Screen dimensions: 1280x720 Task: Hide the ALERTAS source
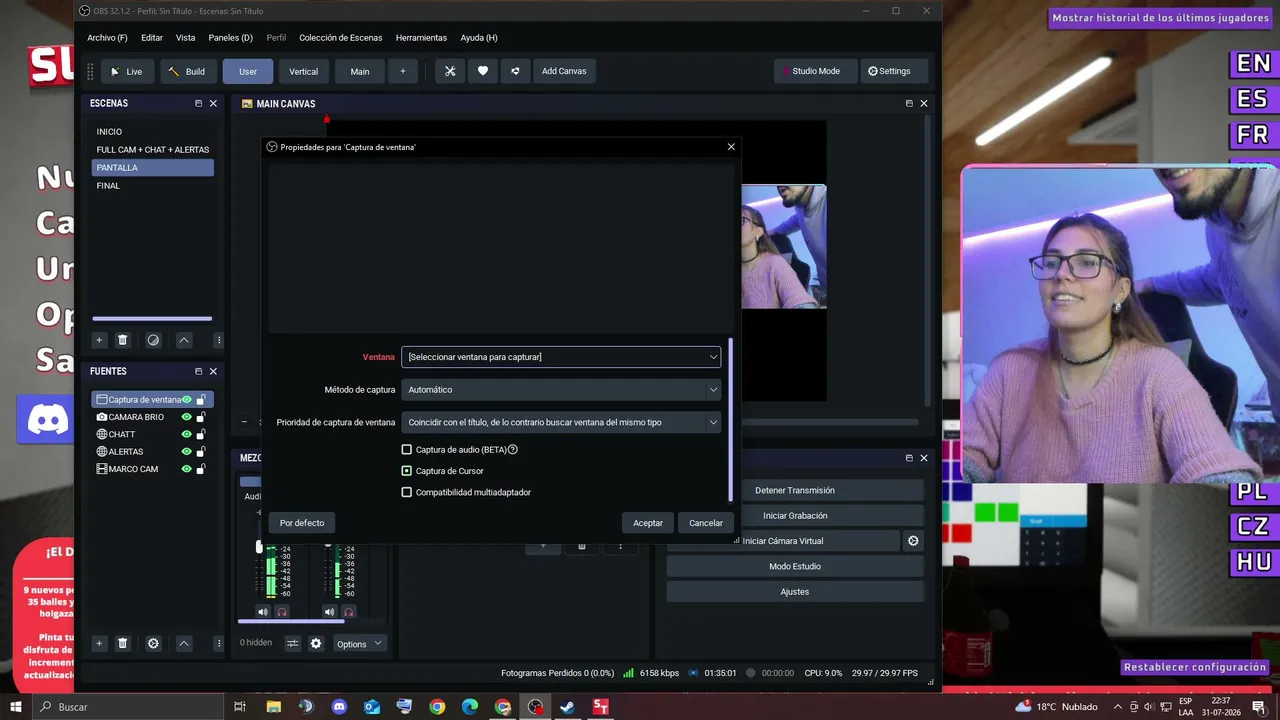click(186, 452)
